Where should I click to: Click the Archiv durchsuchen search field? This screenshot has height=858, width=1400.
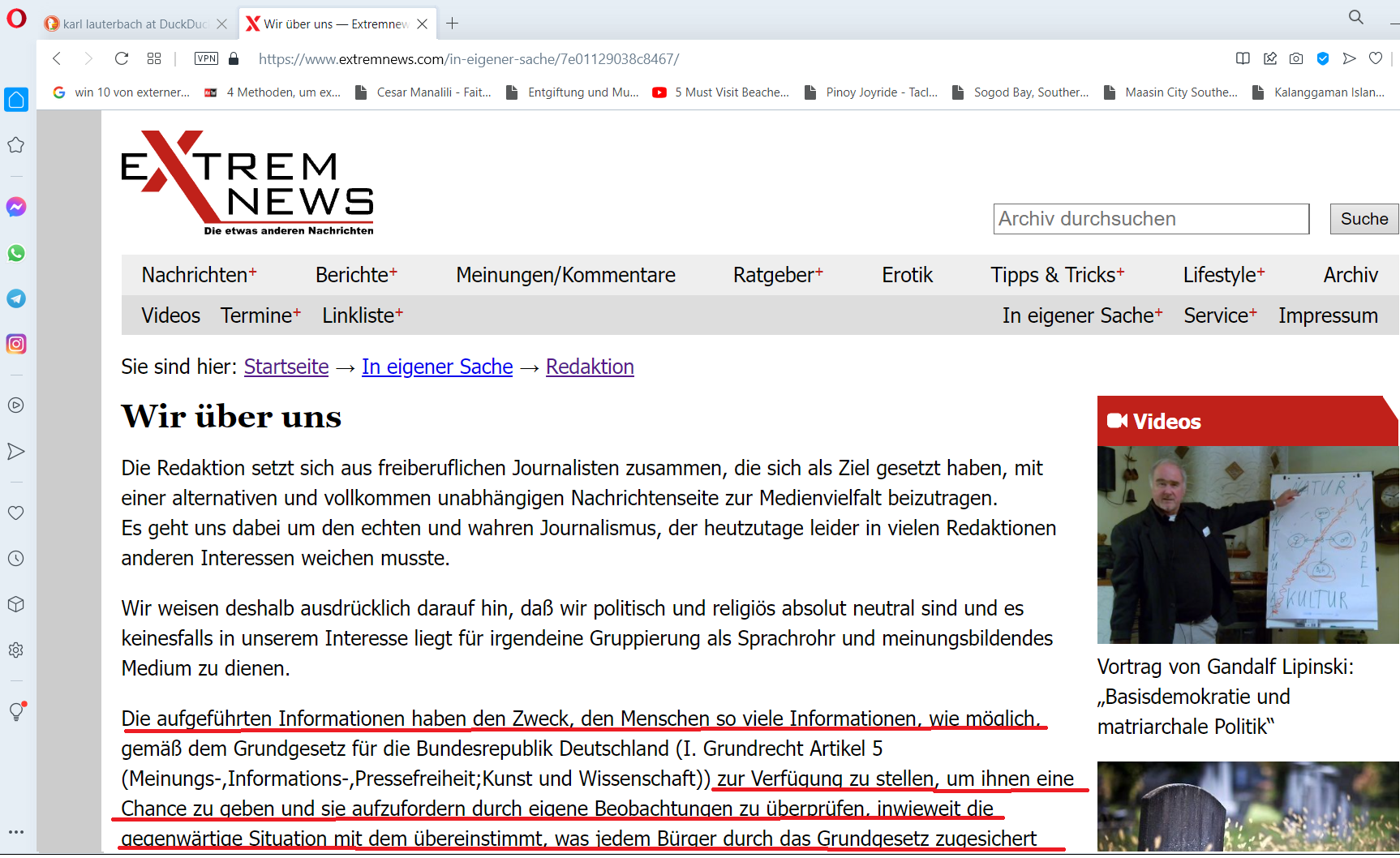[x=1150, y=219]
